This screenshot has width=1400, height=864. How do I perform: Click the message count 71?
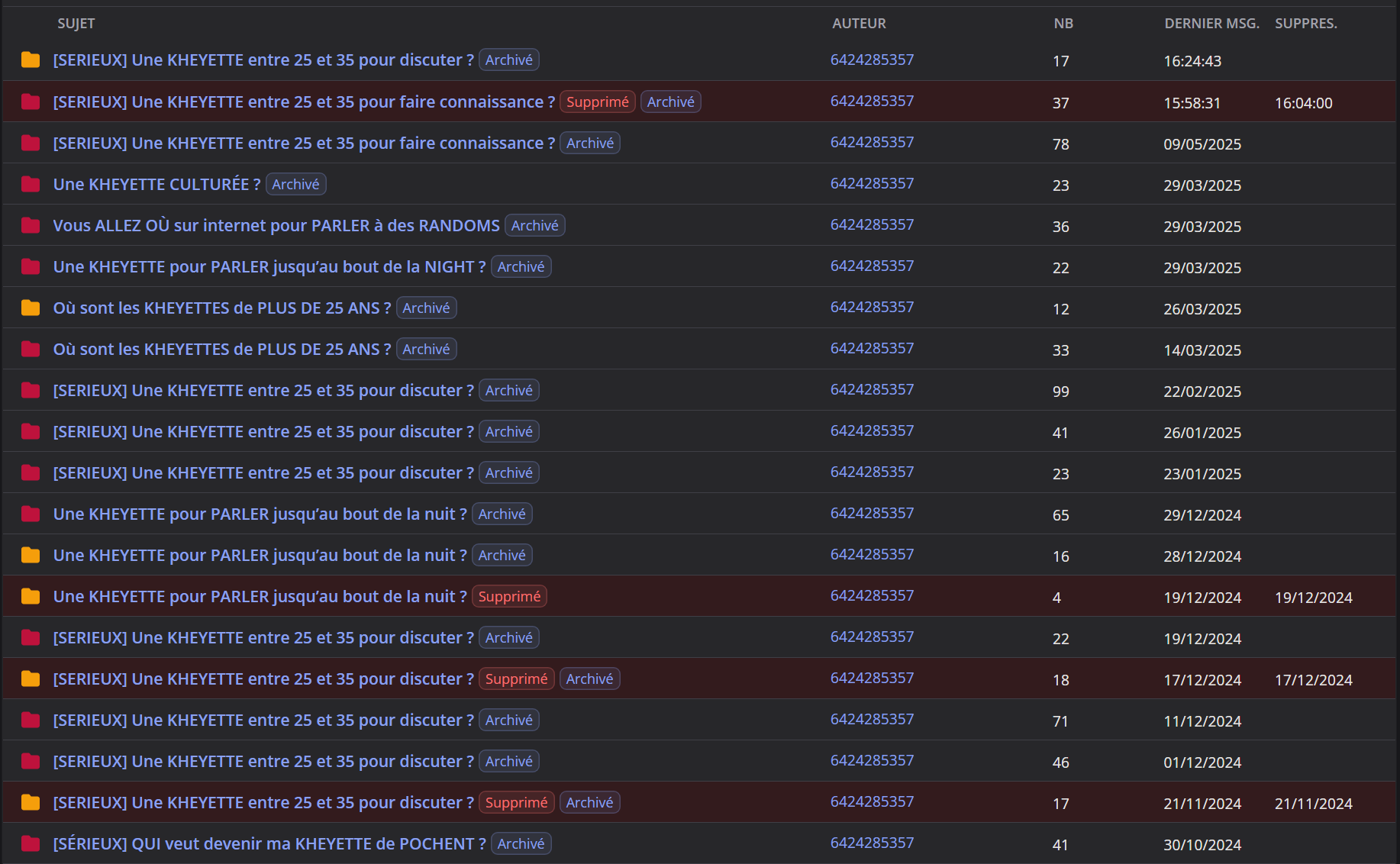1060,721
